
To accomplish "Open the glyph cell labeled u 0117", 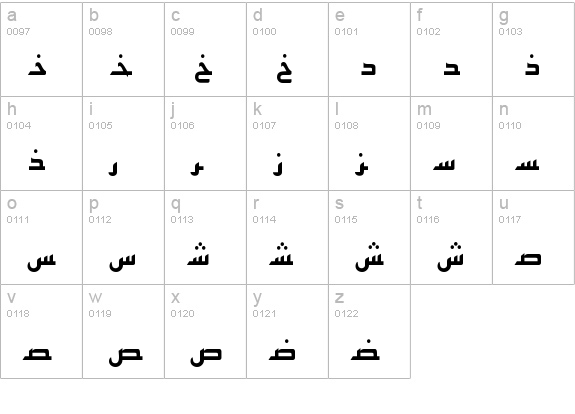I will click(x=534, y=237).
